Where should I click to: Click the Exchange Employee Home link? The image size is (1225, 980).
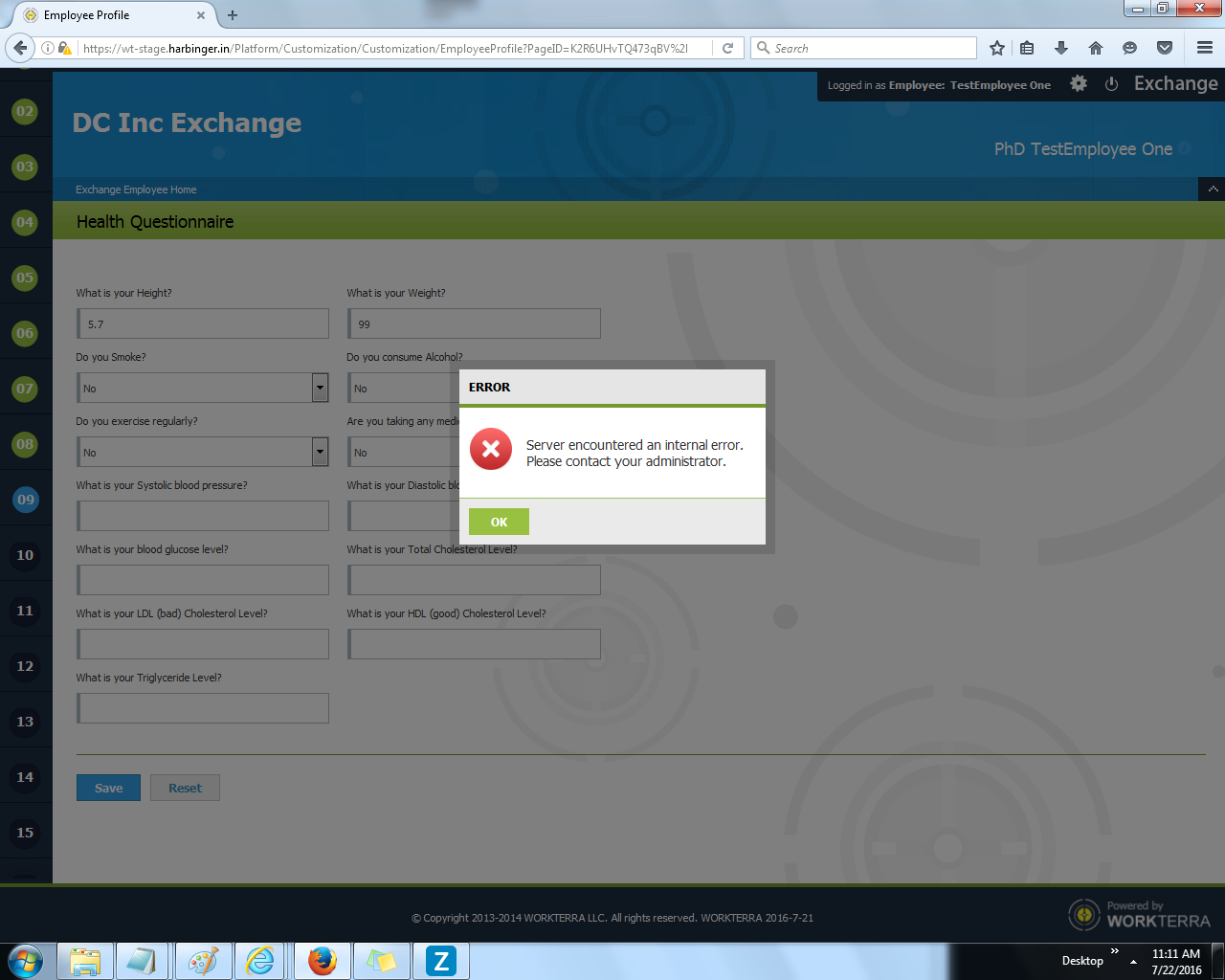tap(136, 189)
